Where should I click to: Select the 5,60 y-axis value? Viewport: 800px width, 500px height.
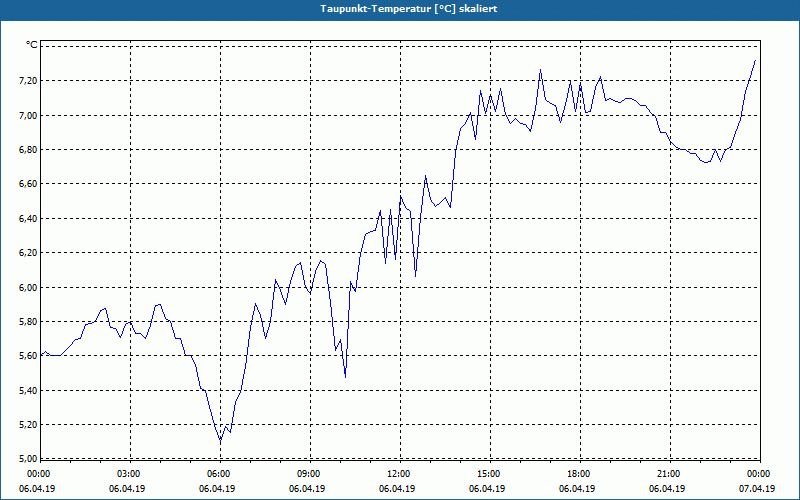coord(28,356)
